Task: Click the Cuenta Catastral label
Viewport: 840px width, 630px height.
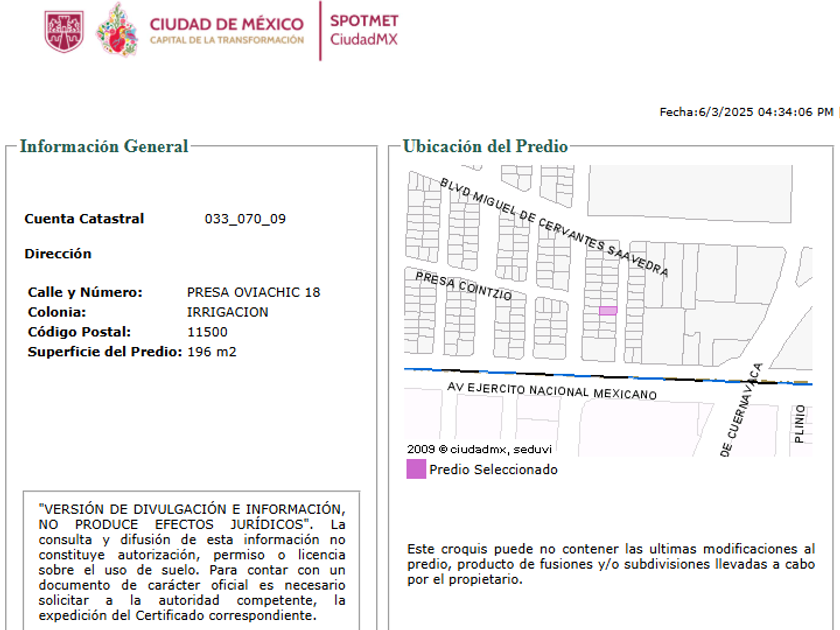Action: [84, 219]
